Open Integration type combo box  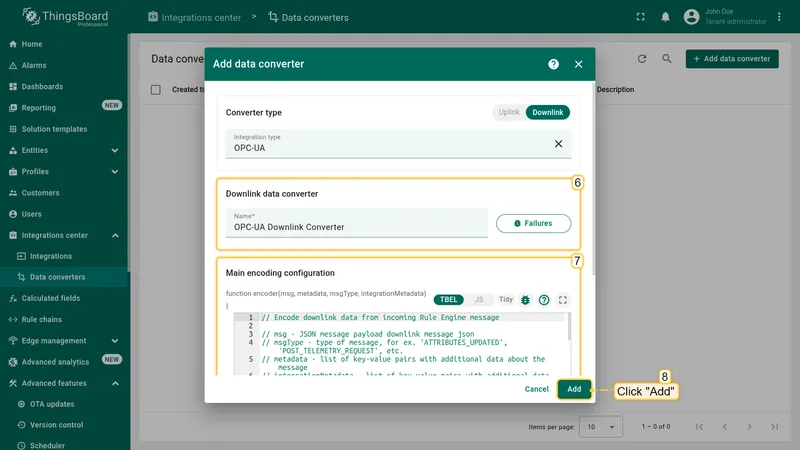pos(398,144)
